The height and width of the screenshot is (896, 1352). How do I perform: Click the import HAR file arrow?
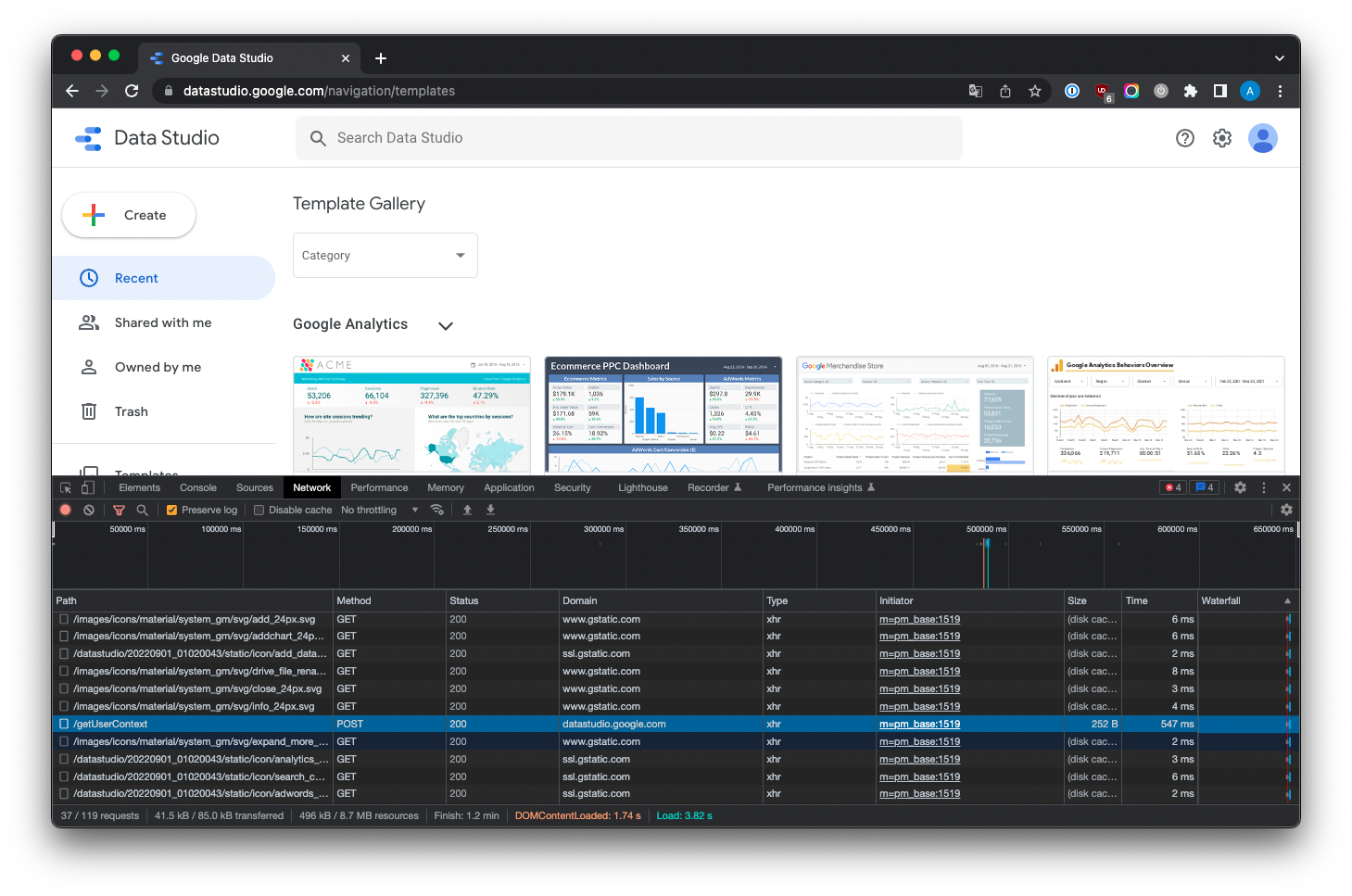467,510
